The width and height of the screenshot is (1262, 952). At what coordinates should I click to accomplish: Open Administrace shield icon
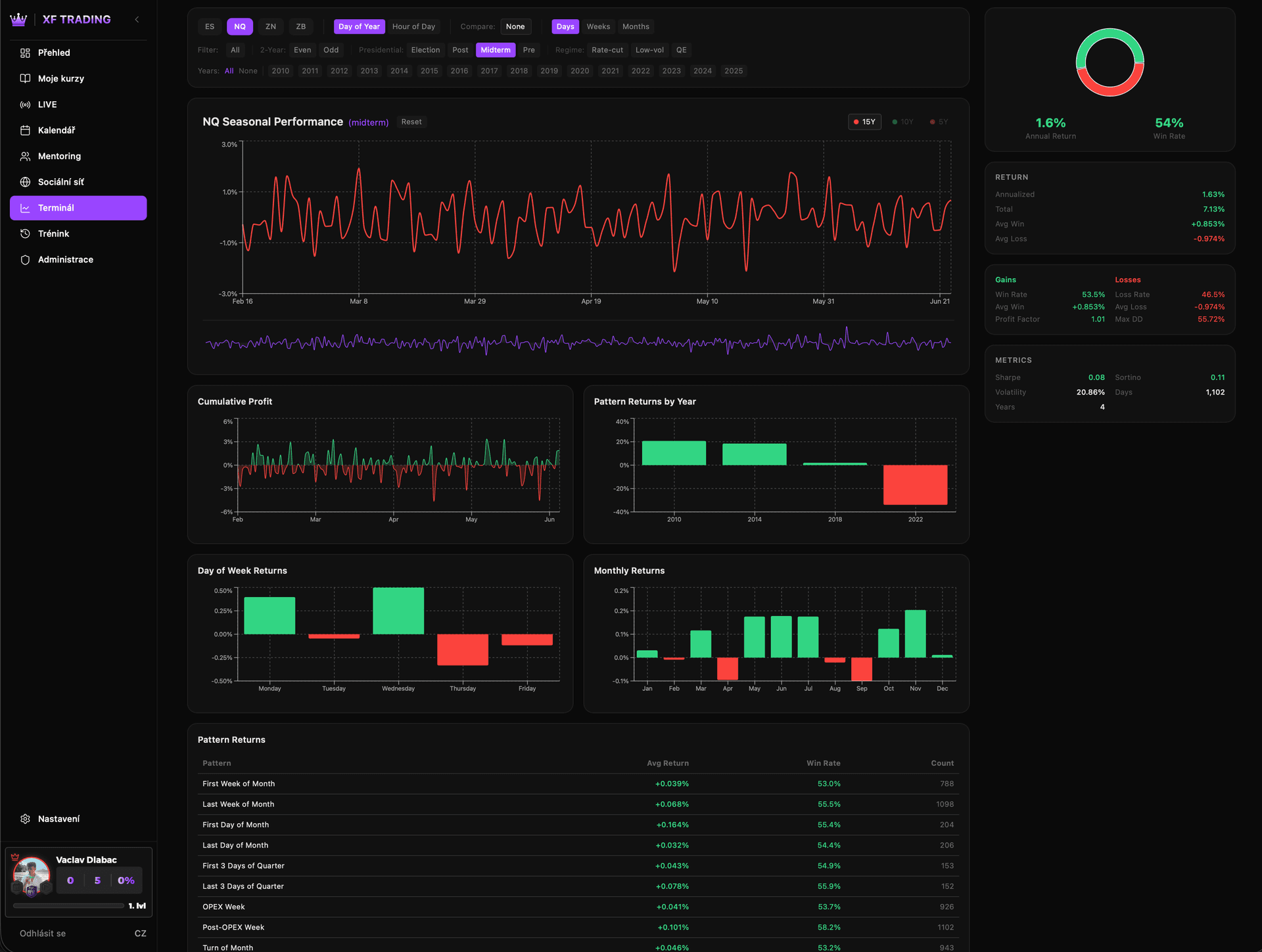[25, 260]
